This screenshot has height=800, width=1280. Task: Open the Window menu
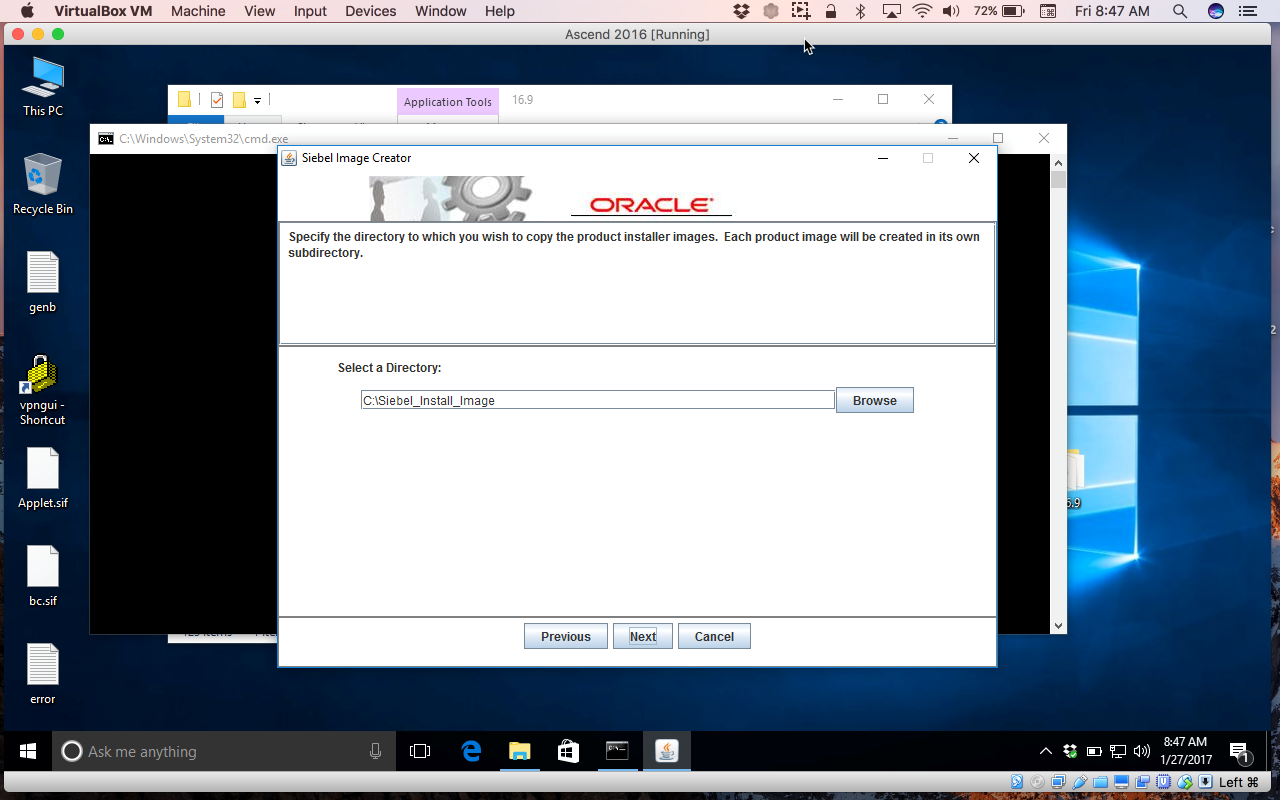tap(441, 11)
